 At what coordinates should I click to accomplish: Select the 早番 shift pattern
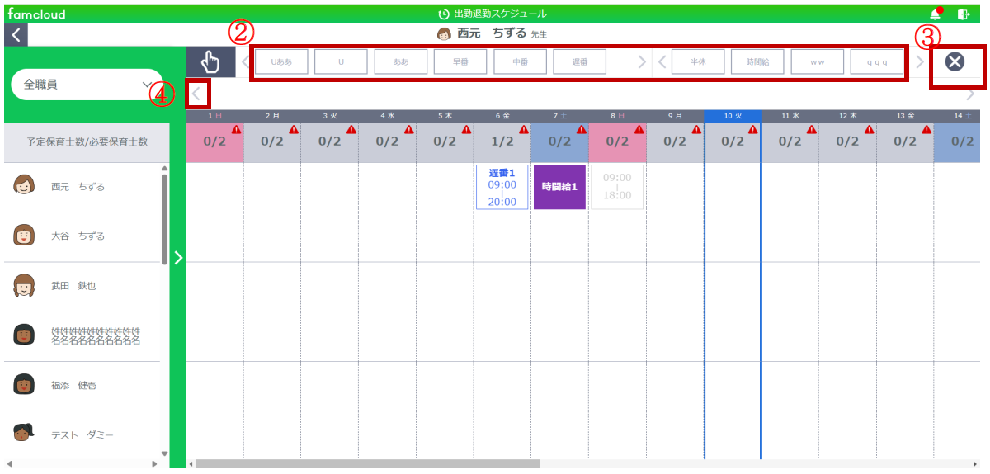coord(460,62)
